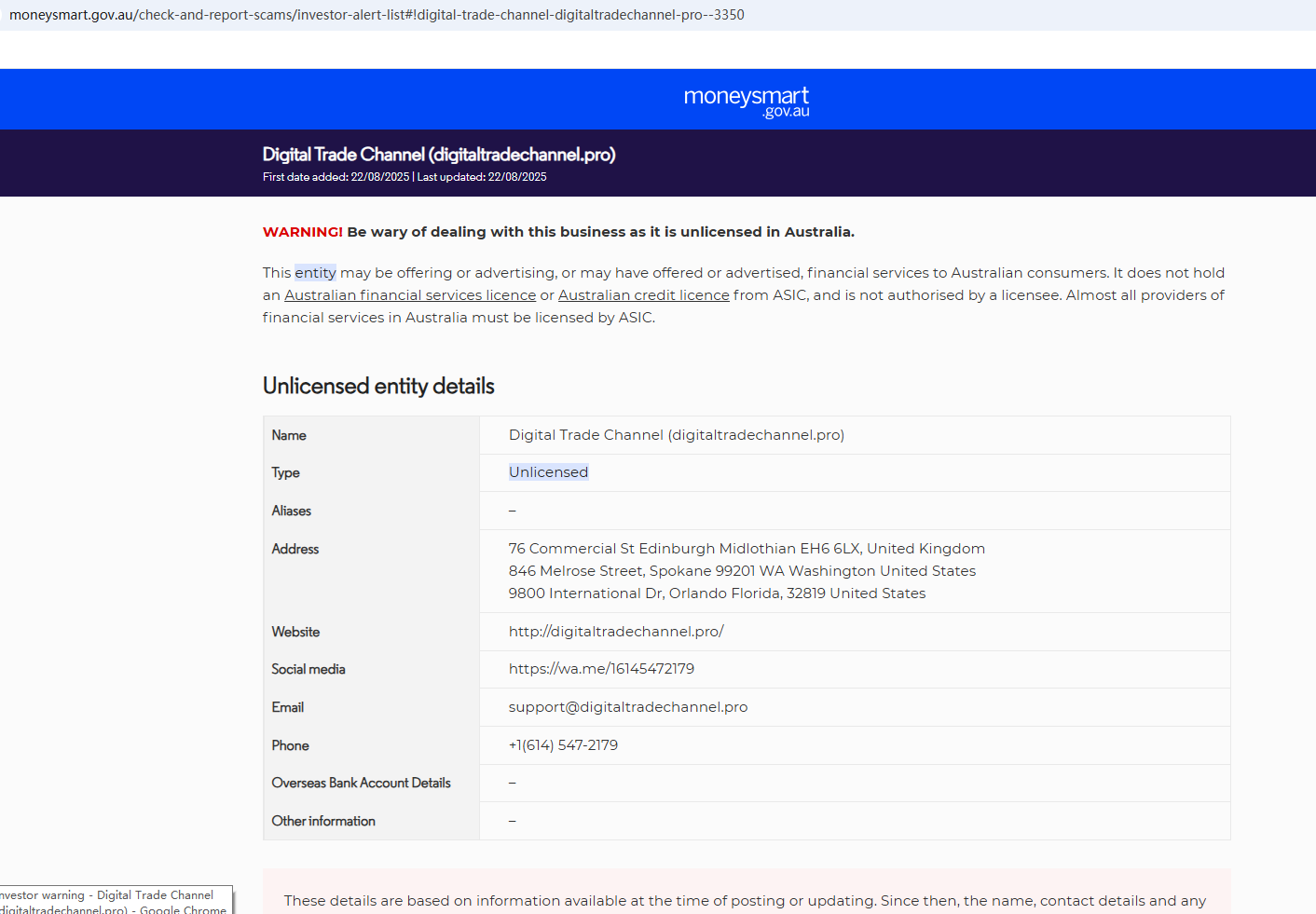Click the Name row label
The width and height of the screenshot is (1316, 914).
(x=289, y=435)
